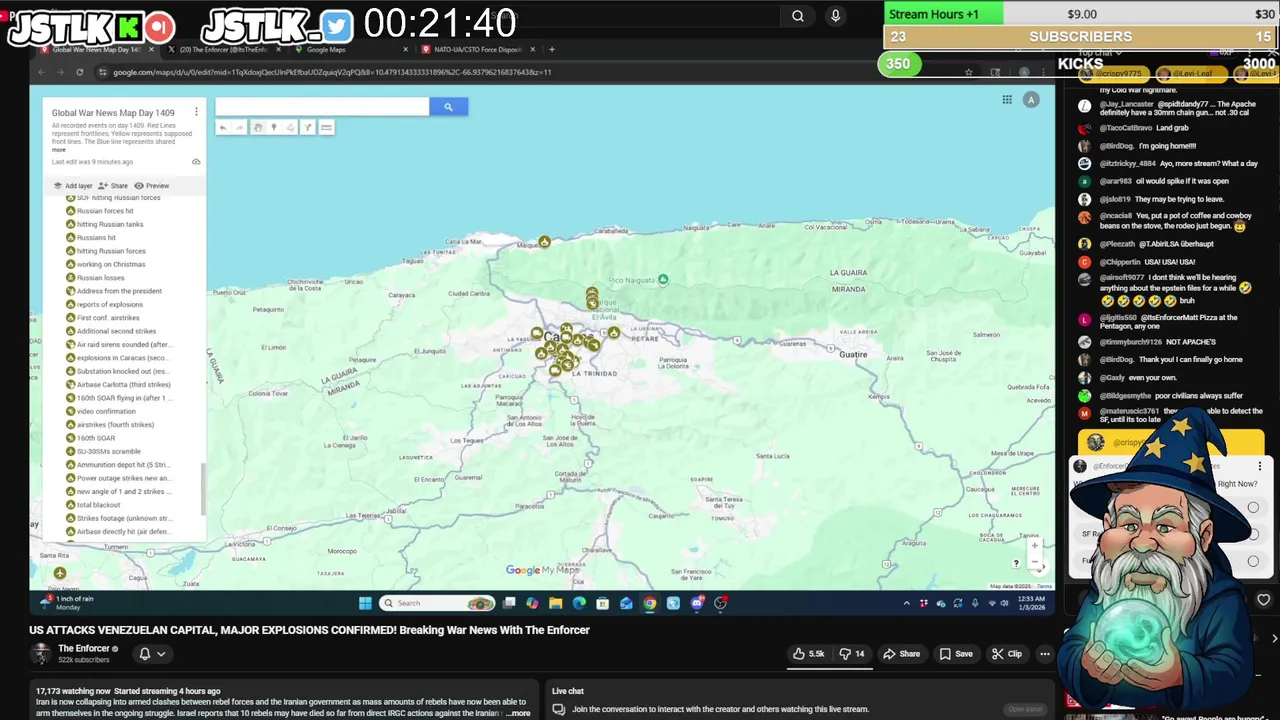Click the Pico Naiguatá map marker
The height and width of the screenshot is (720, 1280).
(x=663, y=280)
